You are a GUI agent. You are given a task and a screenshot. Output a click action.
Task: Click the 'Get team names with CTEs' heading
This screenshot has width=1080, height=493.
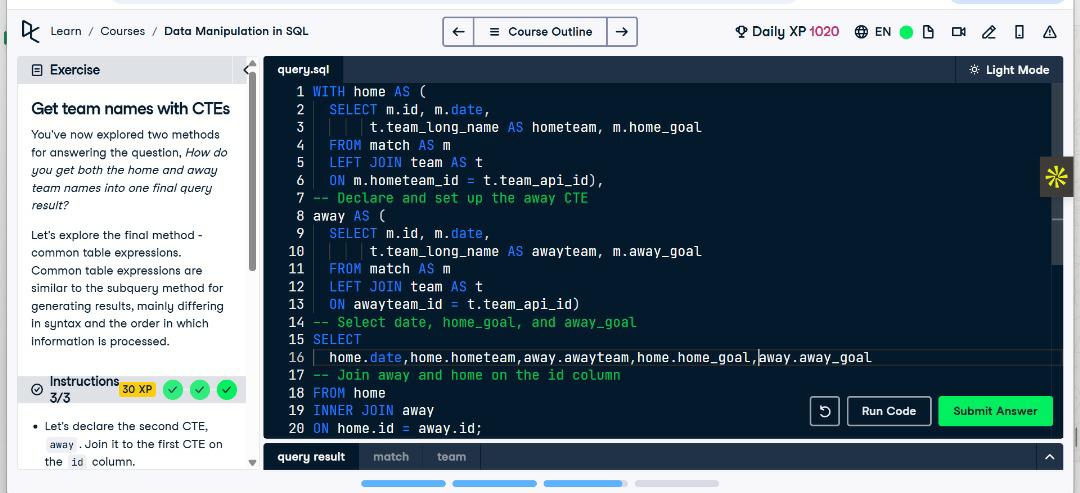click(x=130, y=109)
